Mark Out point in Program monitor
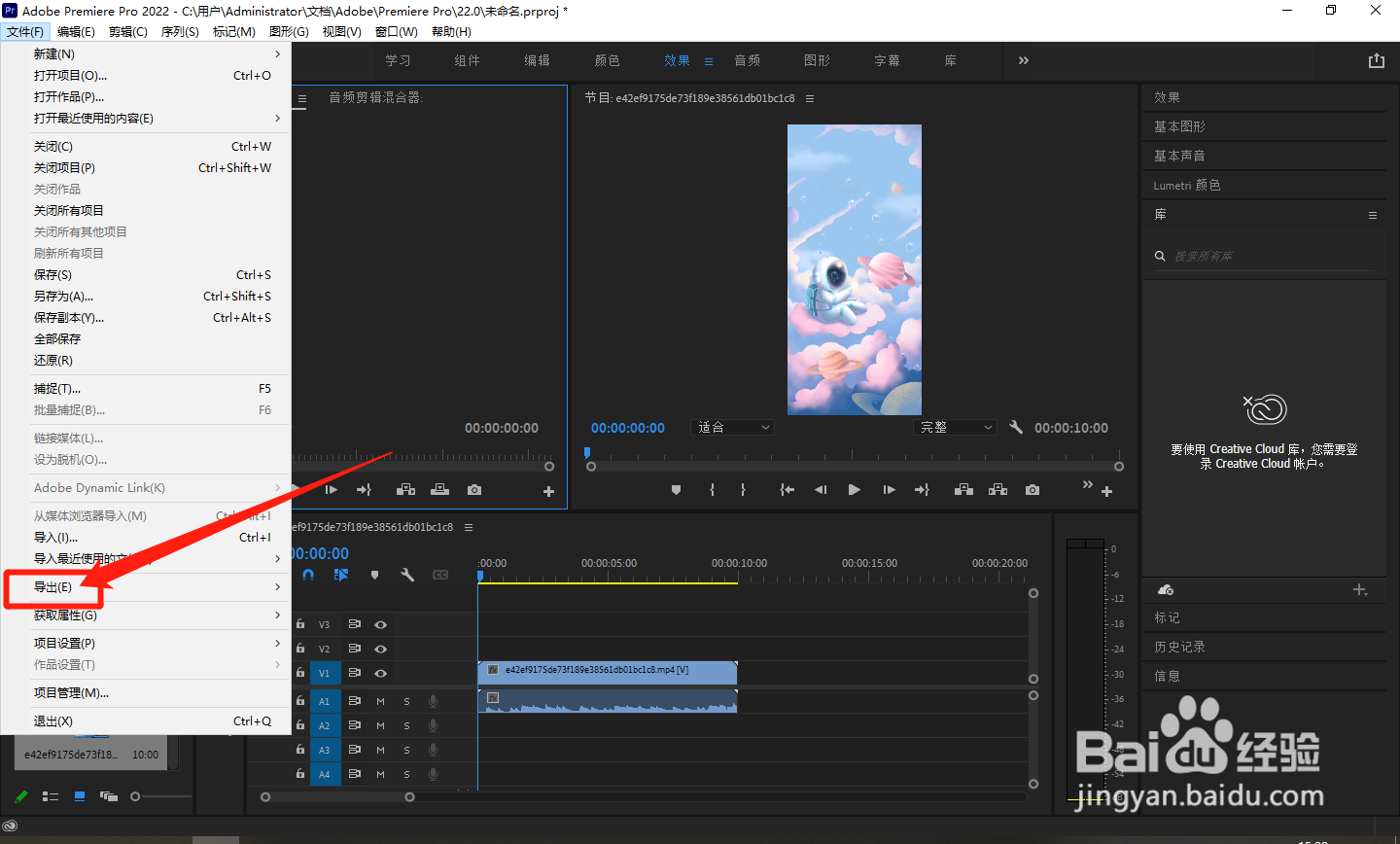 click(743, 490)
